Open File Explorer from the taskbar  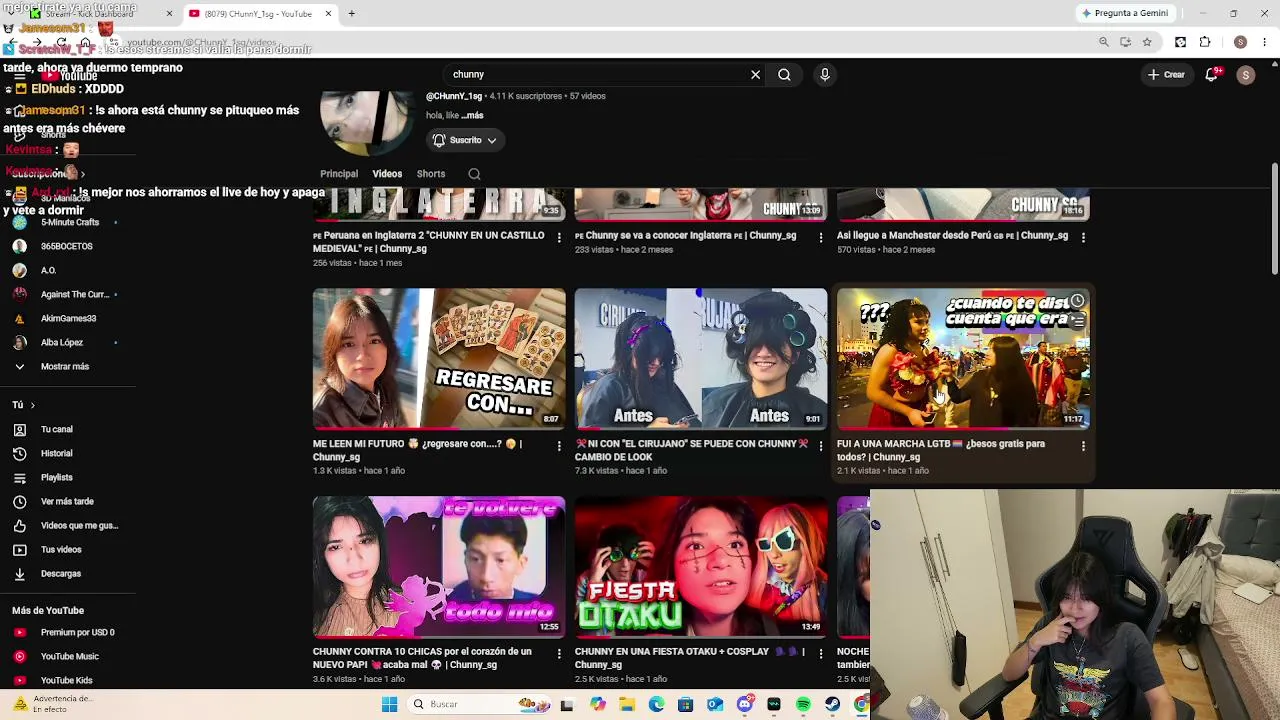pos(627,704)
